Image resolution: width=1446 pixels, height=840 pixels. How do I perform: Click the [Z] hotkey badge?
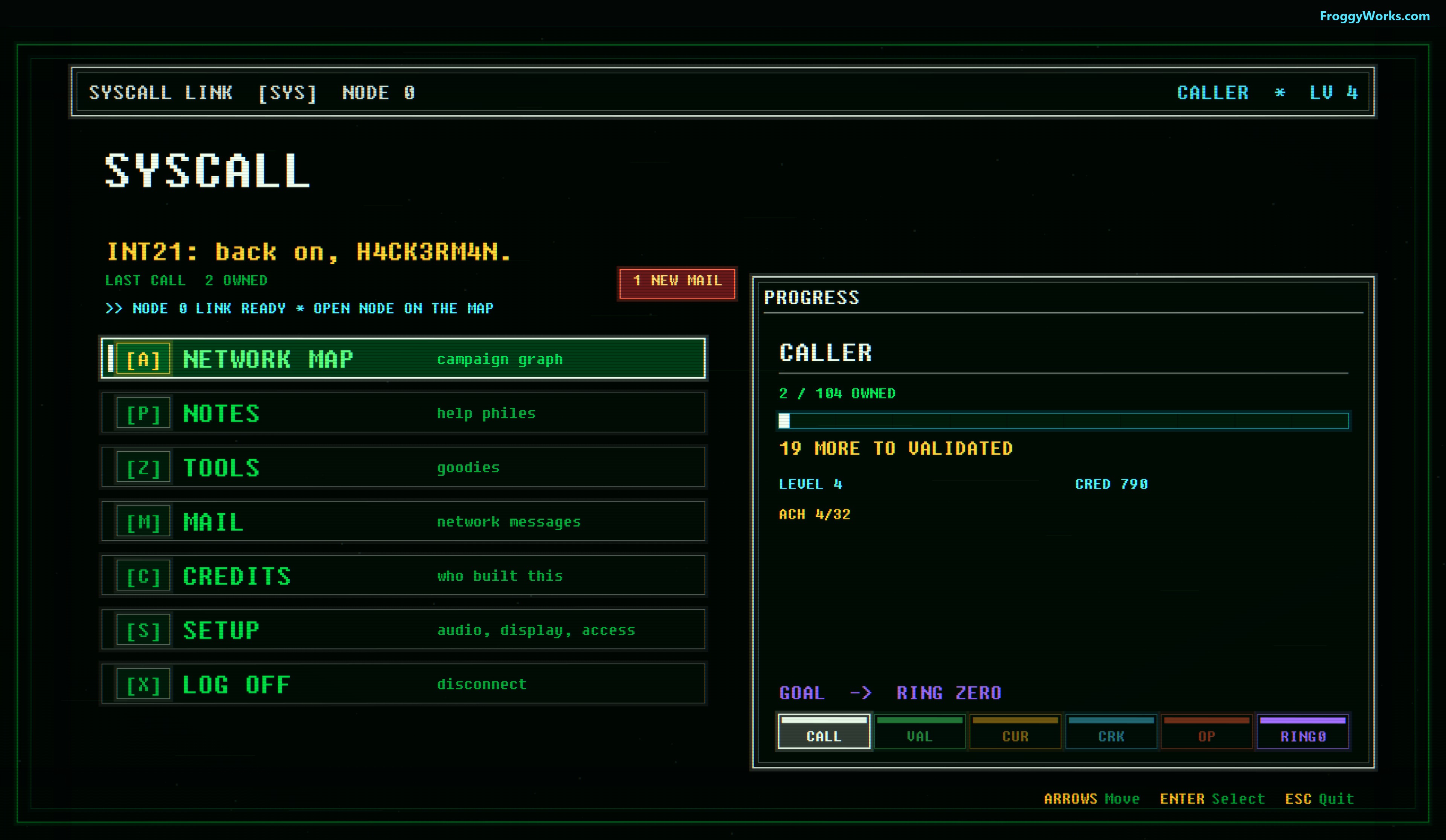(x=143, y=467)
